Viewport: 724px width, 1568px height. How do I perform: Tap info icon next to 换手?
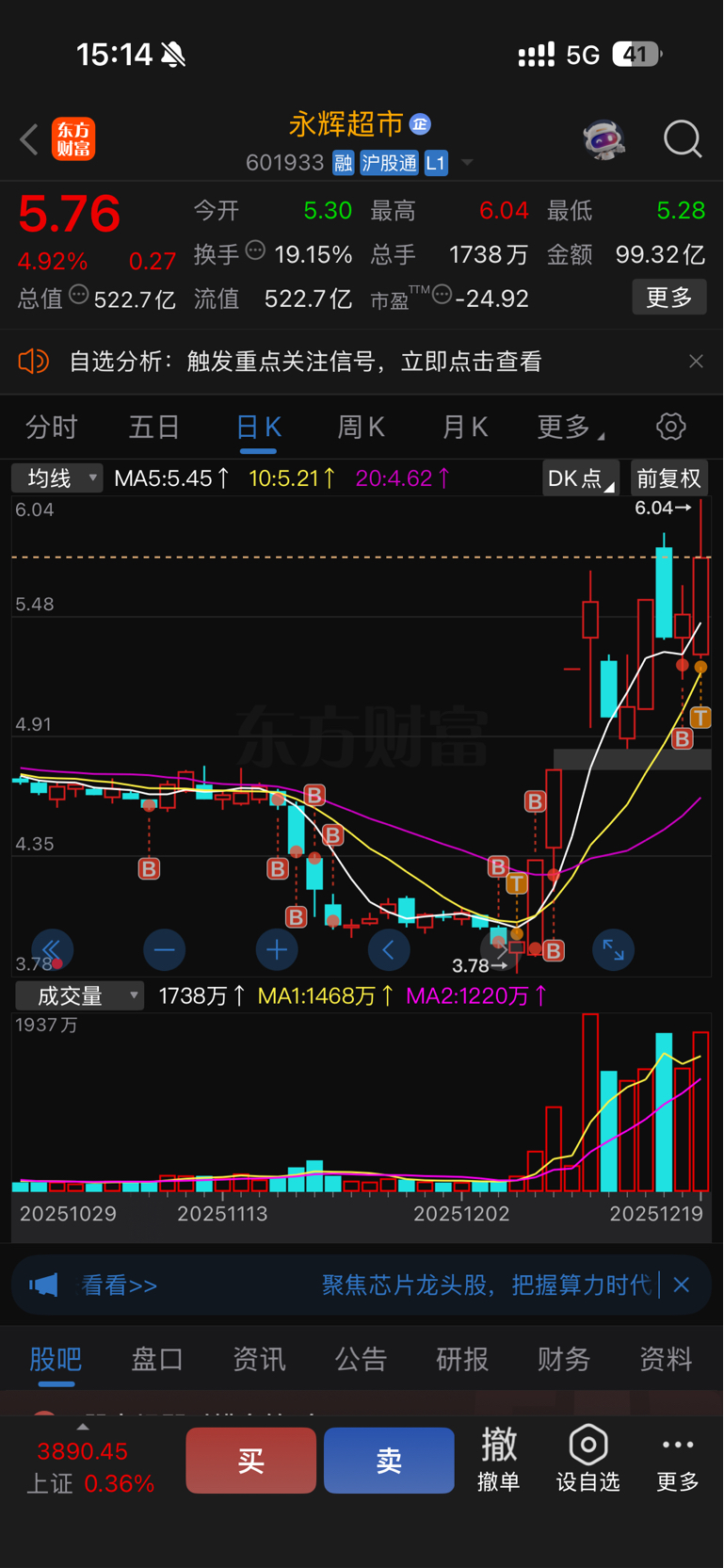click(x=255, y=250)
